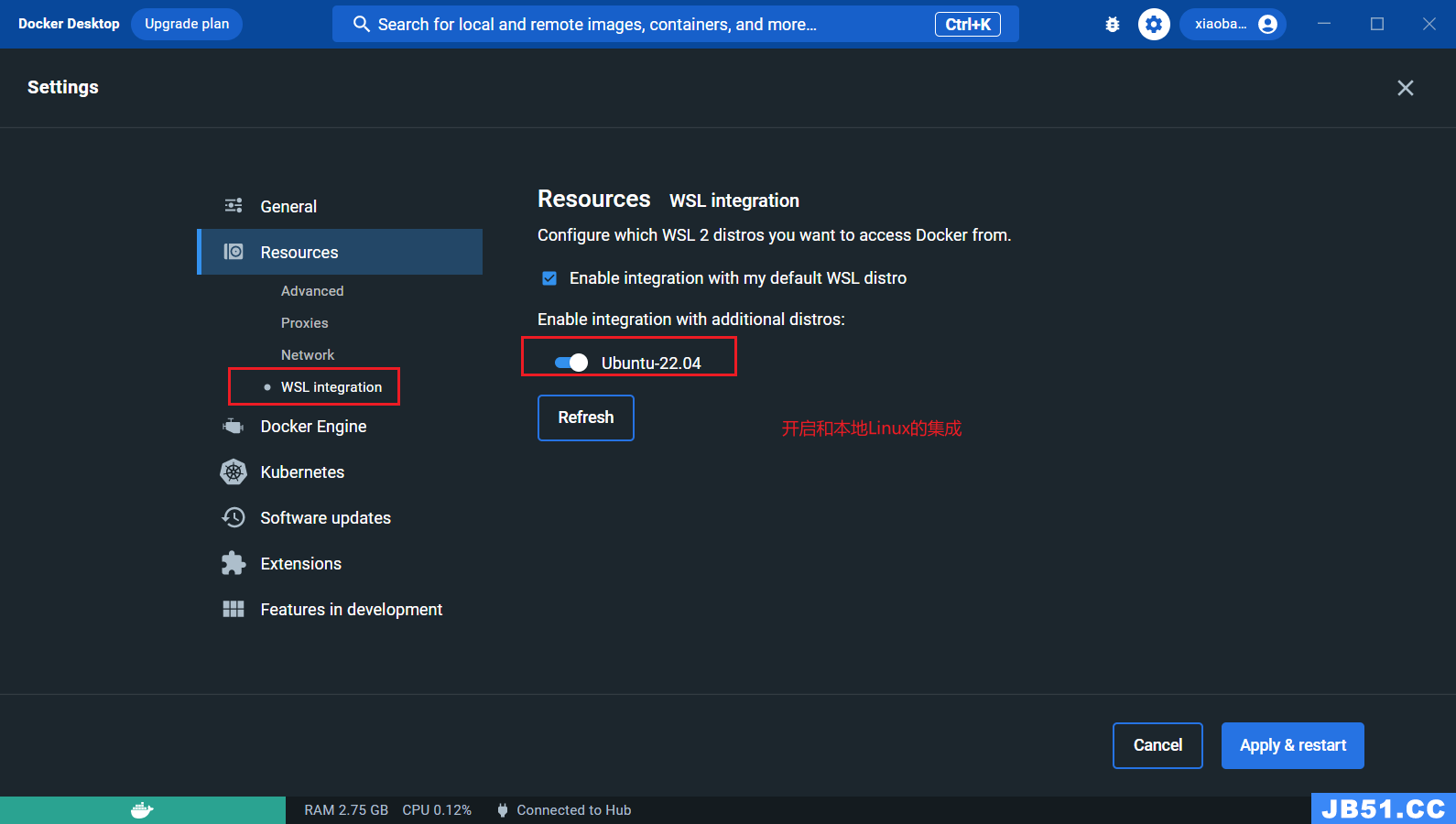Focus the search images and containers field

(676, 24)
